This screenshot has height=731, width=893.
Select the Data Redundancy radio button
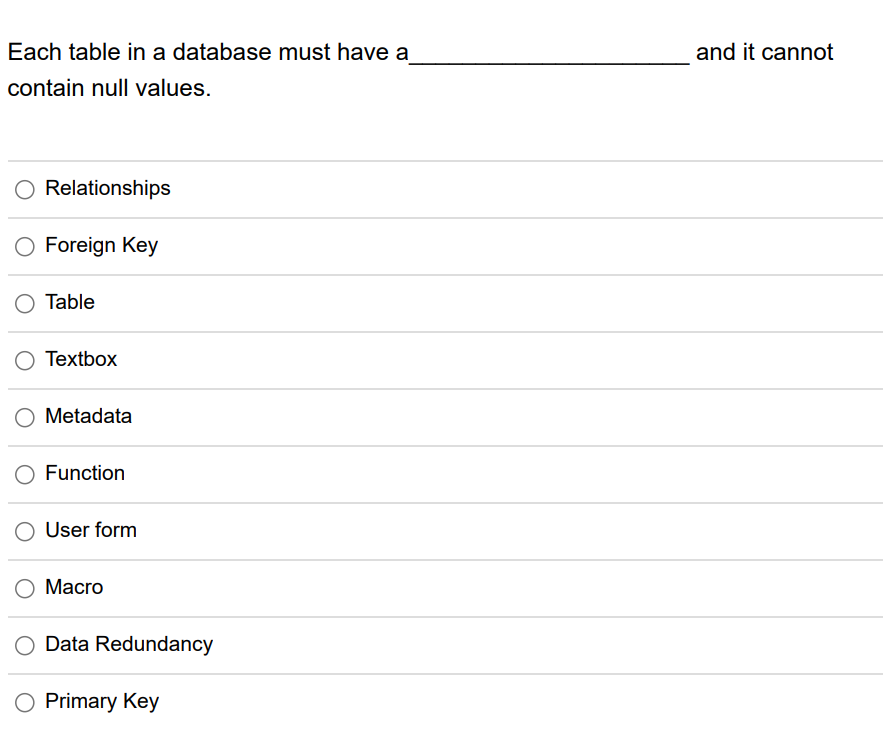click(x=24, y=645)
